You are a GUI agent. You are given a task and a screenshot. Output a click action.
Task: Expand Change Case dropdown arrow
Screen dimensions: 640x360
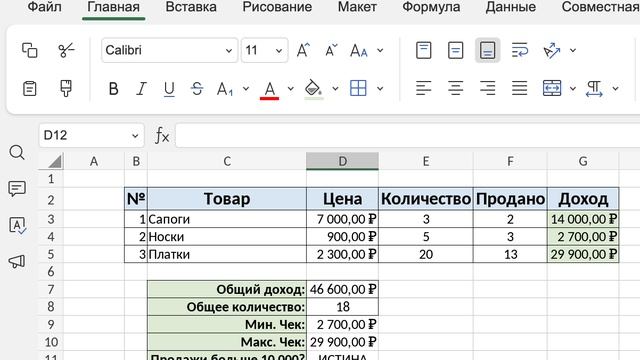[380, 51]
